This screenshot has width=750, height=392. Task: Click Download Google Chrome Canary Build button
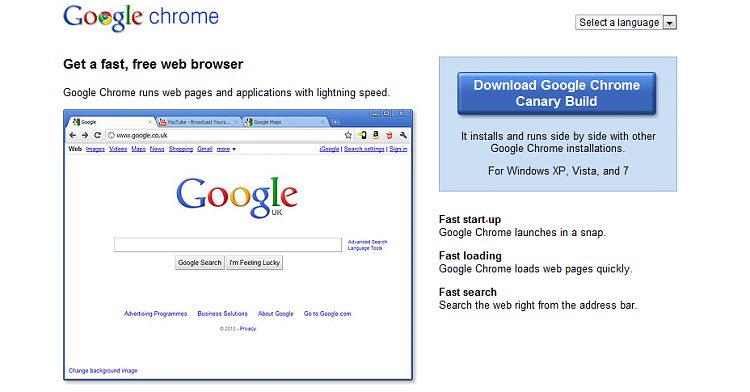coord(556,93)
